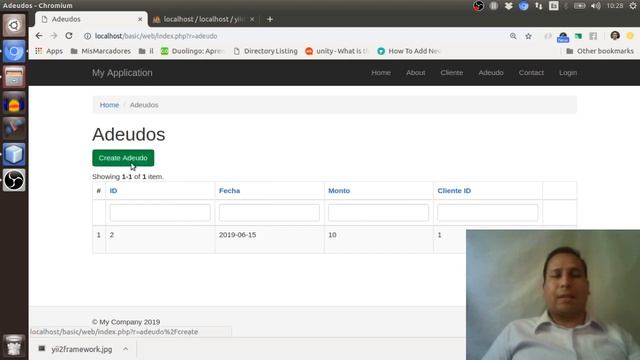This screenshot has height=360, width=640.
Task: Open the Trash in the launcher
Action: (14, 345)
